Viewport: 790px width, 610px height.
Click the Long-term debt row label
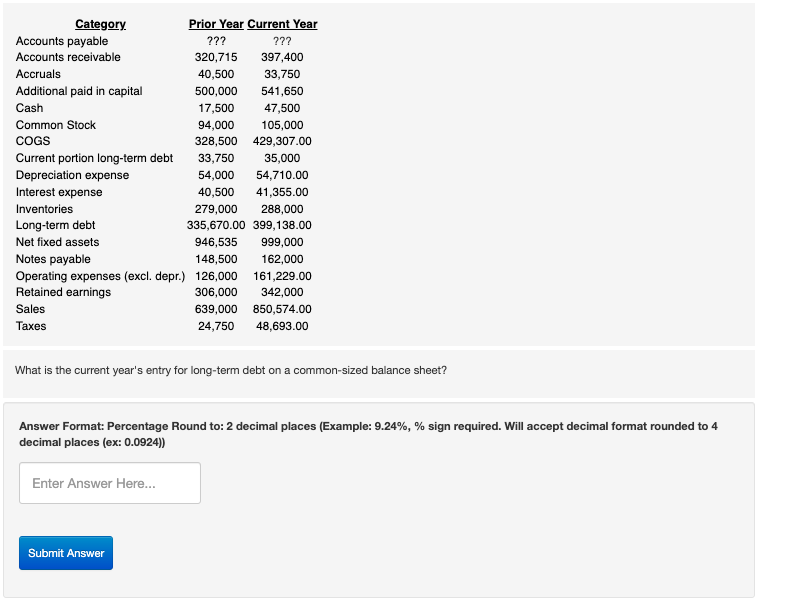click(55, 225)
